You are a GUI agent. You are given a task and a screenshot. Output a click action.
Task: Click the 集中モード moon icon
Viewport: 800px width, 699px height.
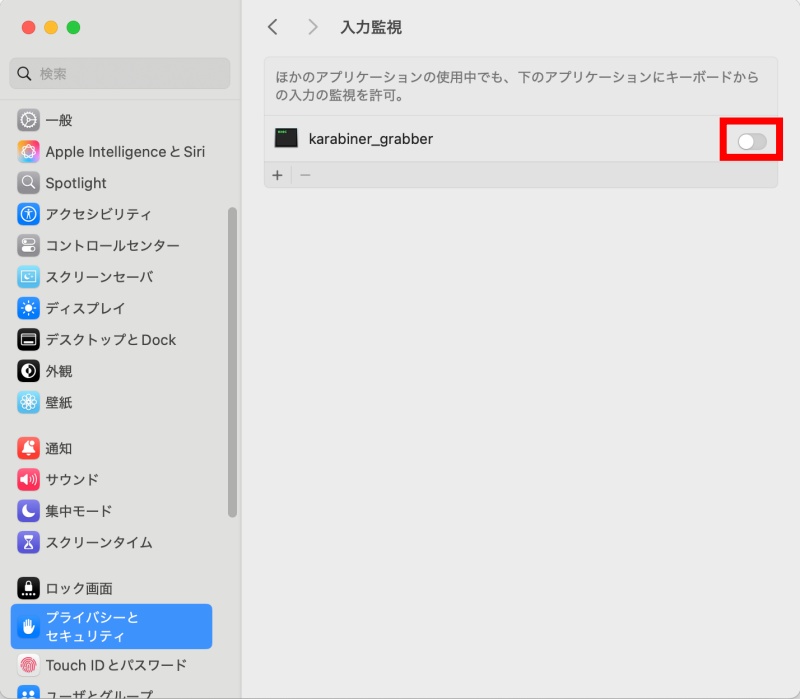28,511
